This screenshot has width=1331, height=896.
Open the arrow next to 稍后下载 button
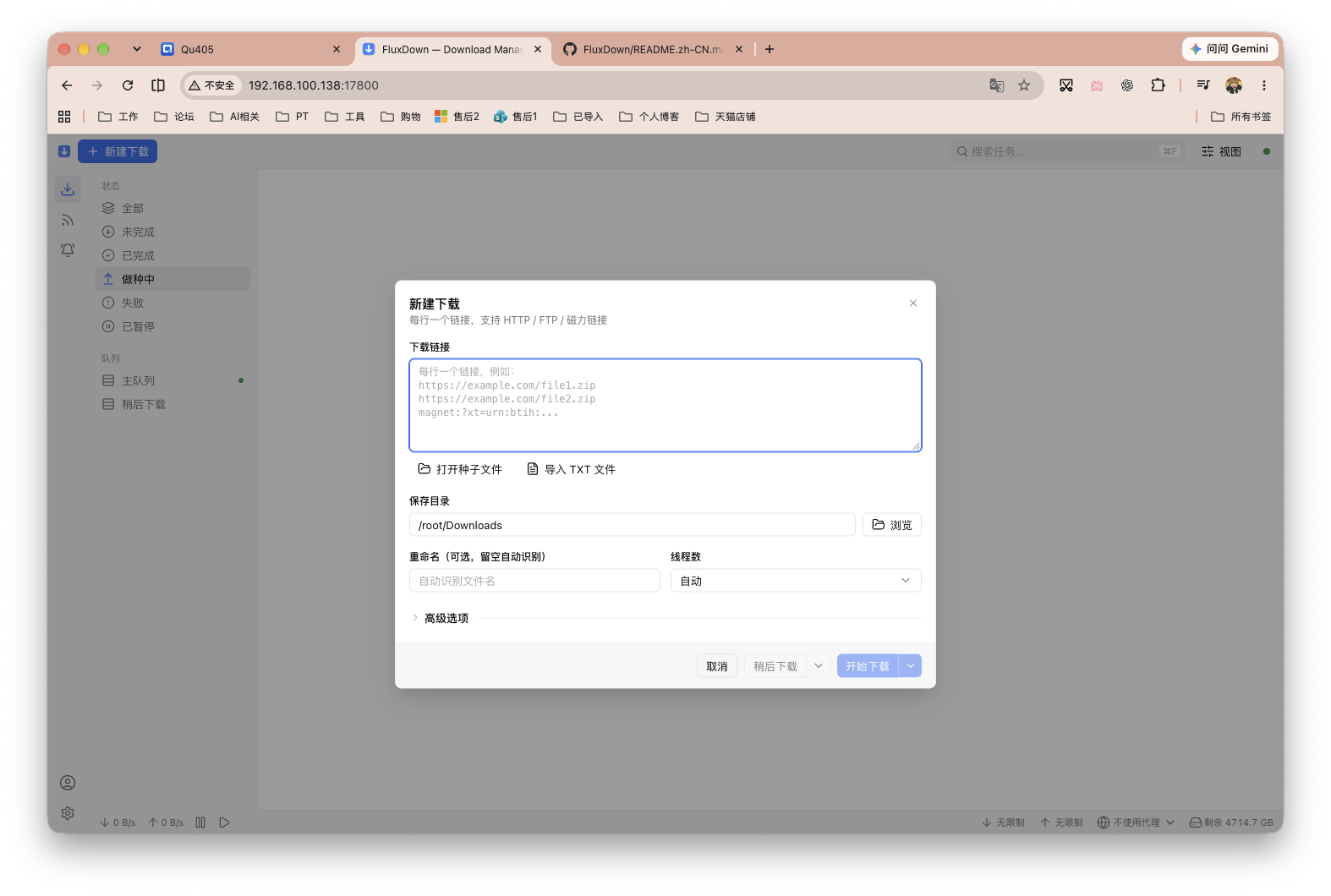pos(818,666)
